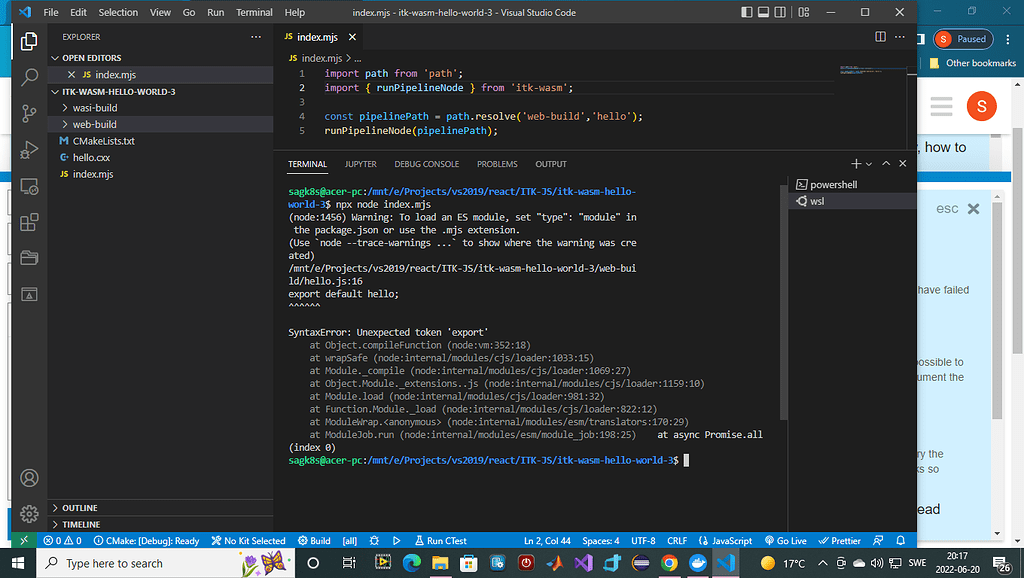Image resolution: width=1024 pixels, height=578 pixels.
Task: Open the Source Control view
Action: 29,114
